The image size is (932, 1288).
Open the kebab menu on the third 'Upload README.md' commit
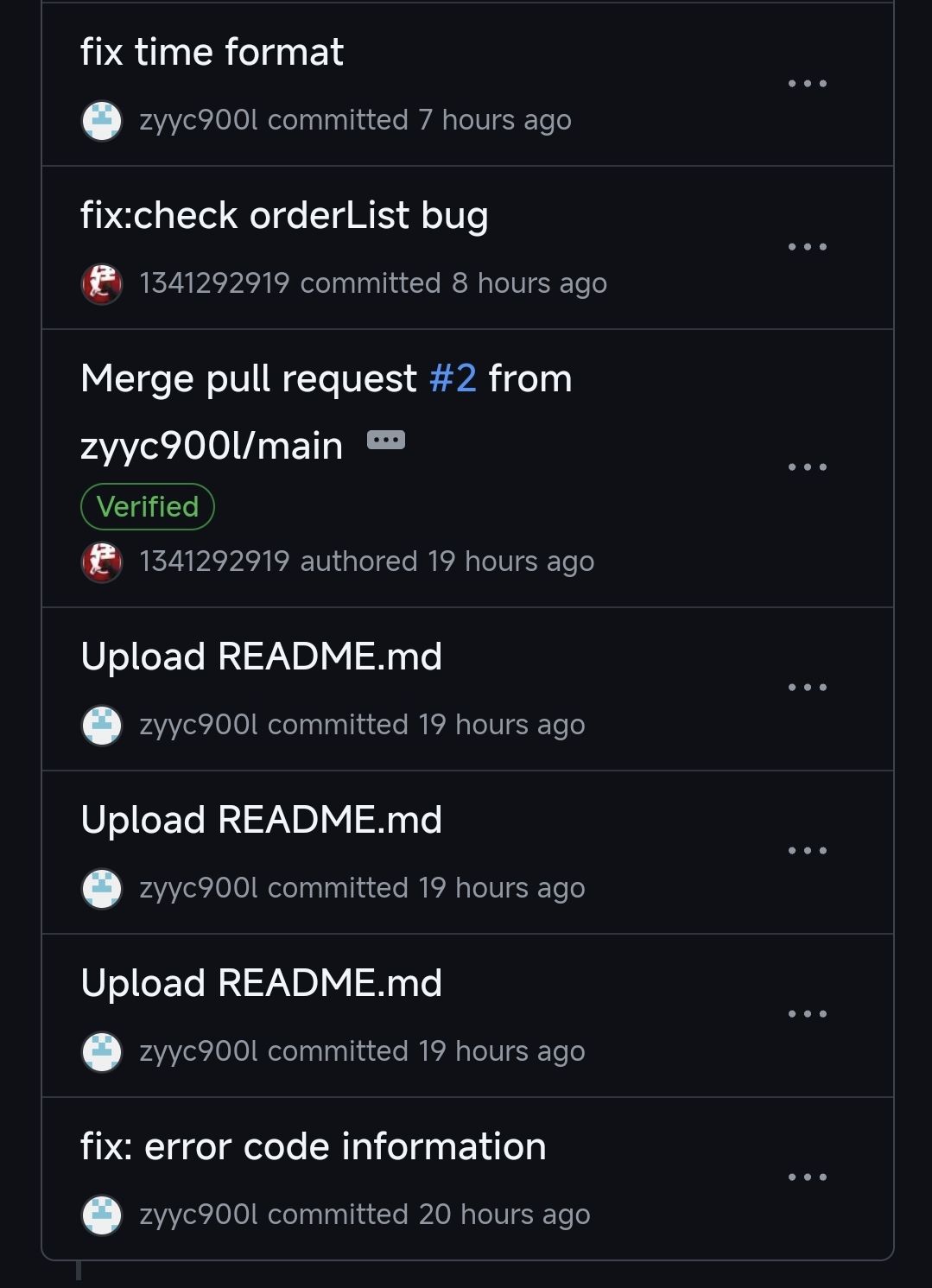tap(808, 1012)
